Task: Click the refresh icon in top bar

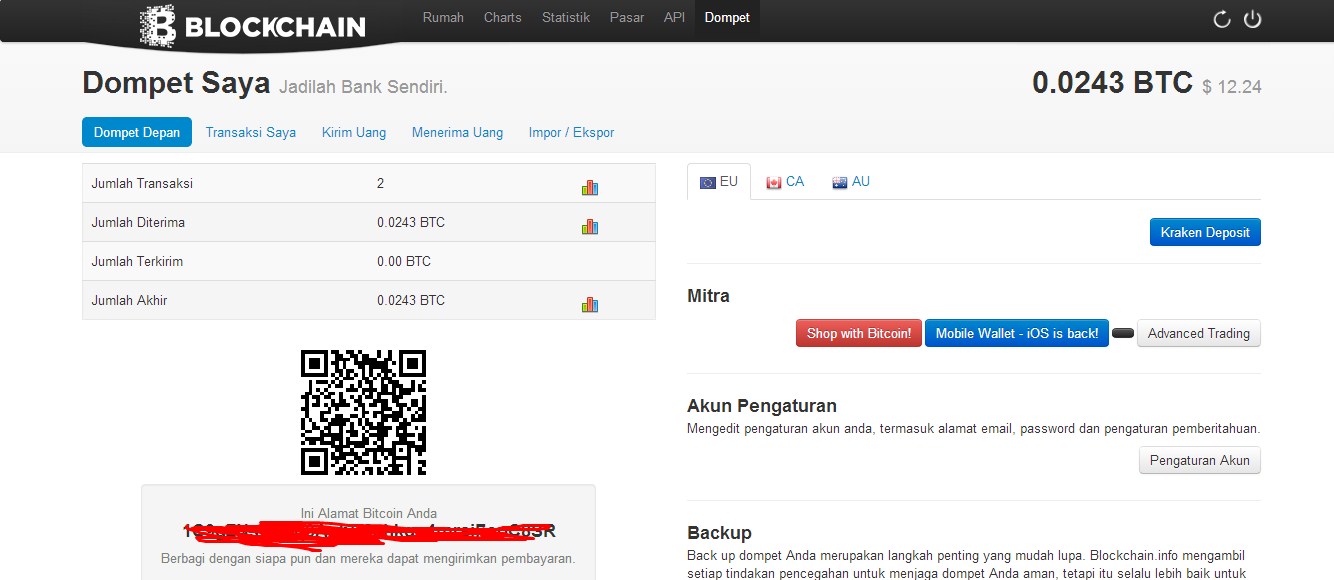Action: pyautogui.click(x=1221, y=19)
